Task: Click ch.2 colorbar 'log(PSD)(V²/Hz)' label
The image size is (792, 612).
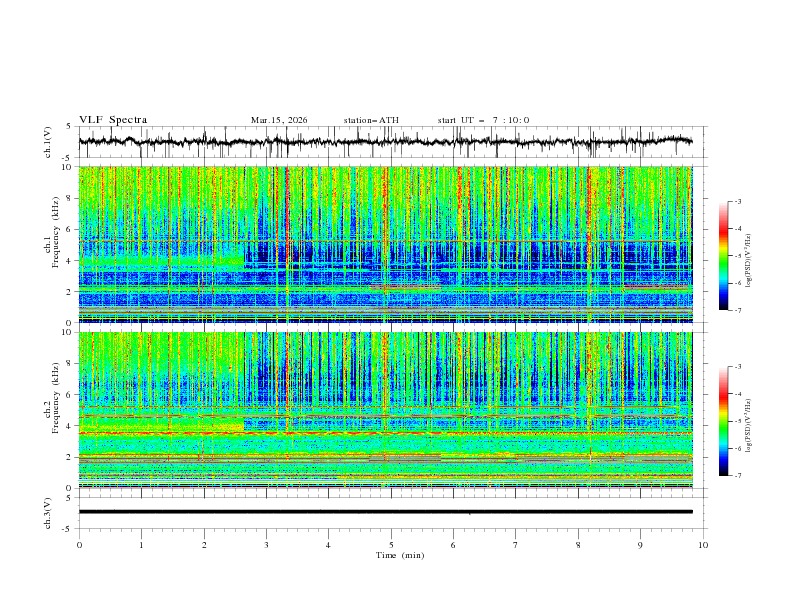Action: (x=748, y=426)
